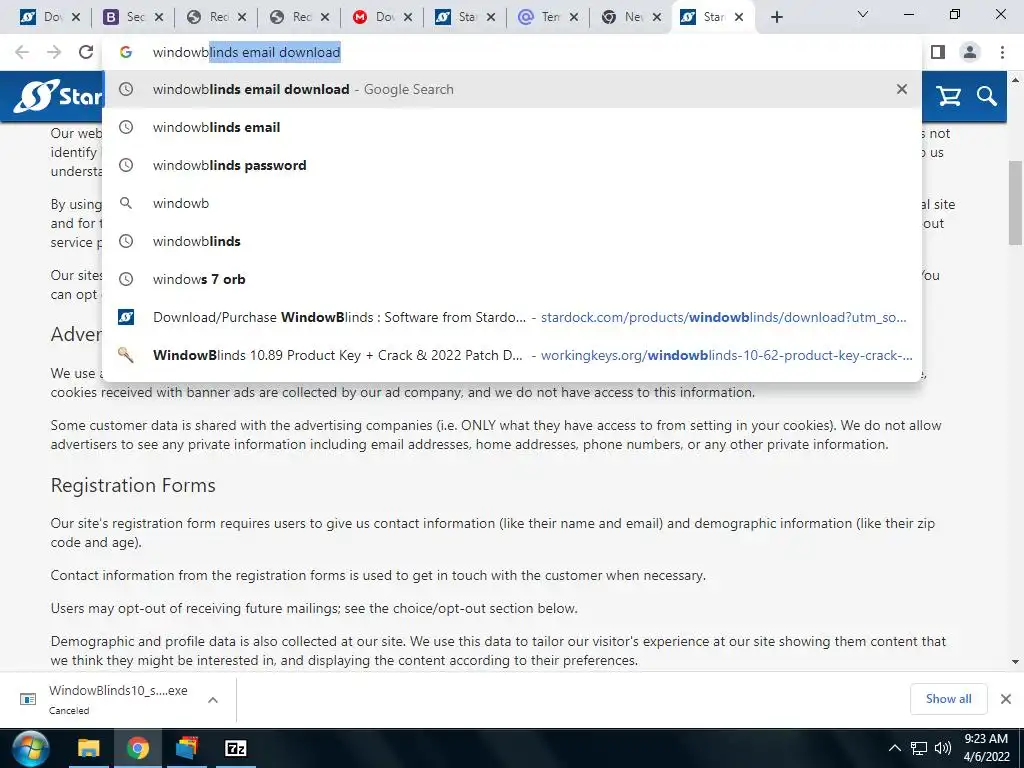Click the browser back arrow
The width and height of the screenshot is (1024, 768).
pyautogui.click(x=22, y=52)
